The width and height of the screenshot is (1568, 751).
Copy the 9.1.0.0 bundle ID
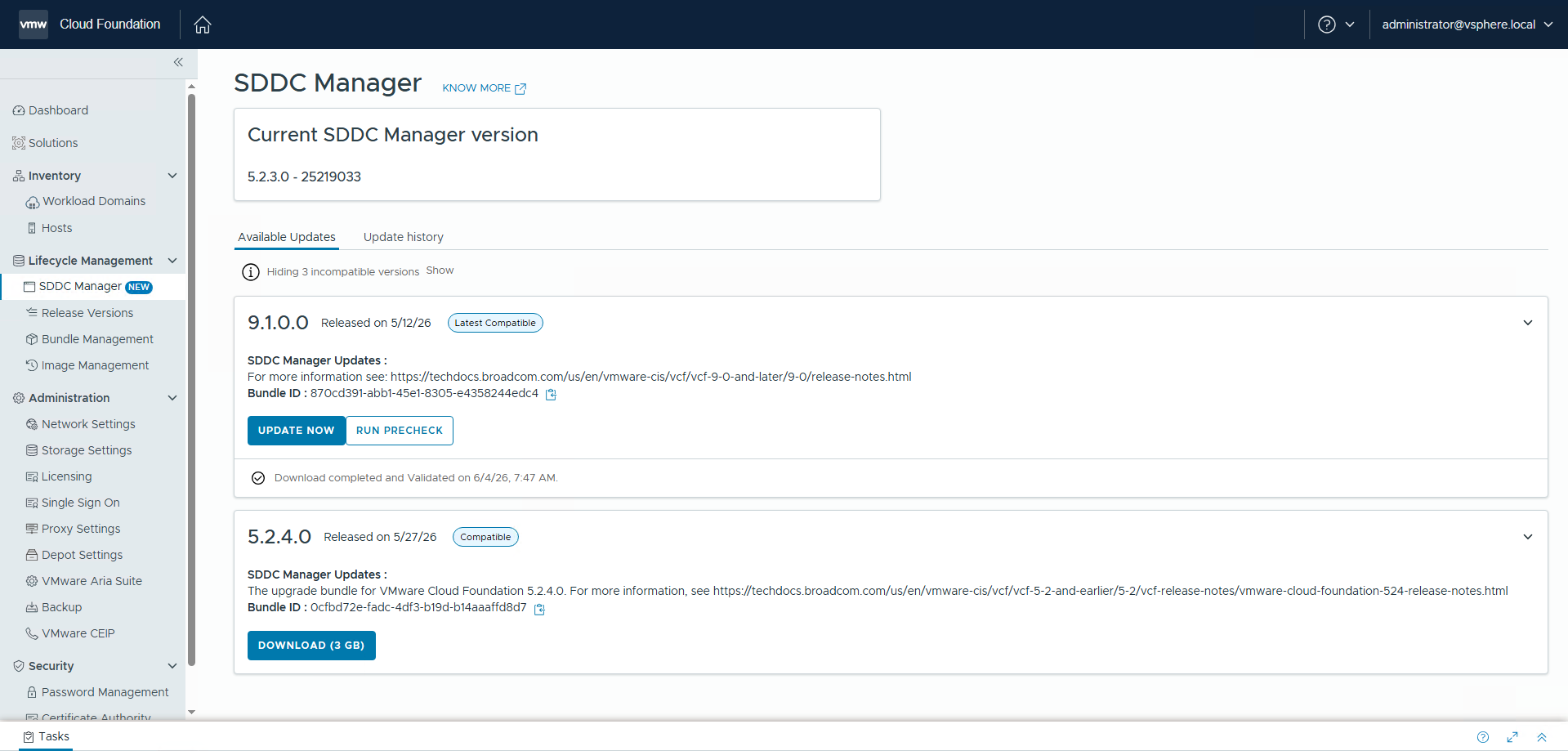pos(551,395)
